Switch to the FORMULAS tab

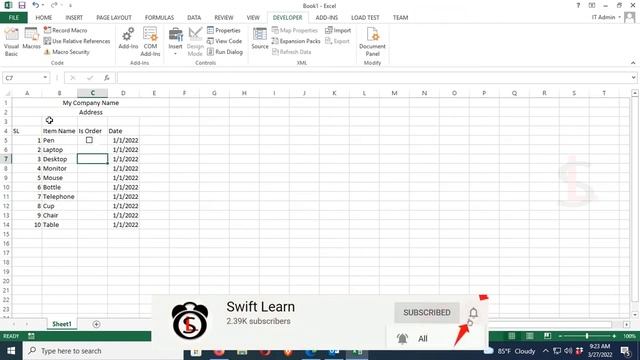click(159, 18)
